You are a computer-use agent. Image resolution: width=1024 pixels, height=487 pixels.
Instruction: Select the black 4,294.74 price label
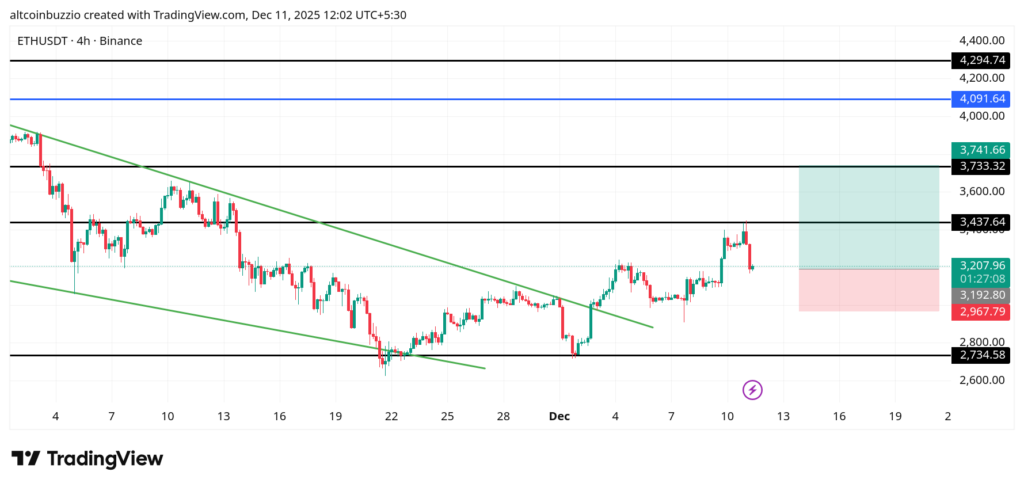980,60
